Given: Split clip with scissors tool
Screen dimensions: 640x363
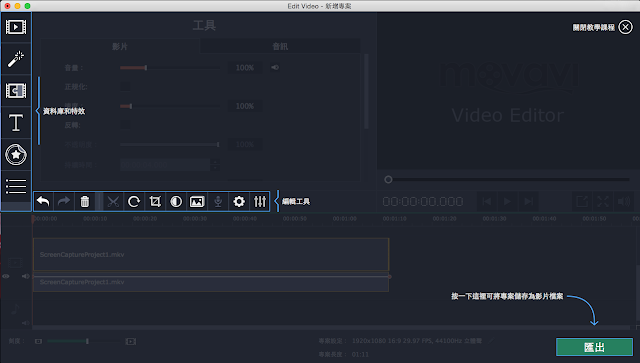Looking at the screenshot, I should tap(113, 201).
